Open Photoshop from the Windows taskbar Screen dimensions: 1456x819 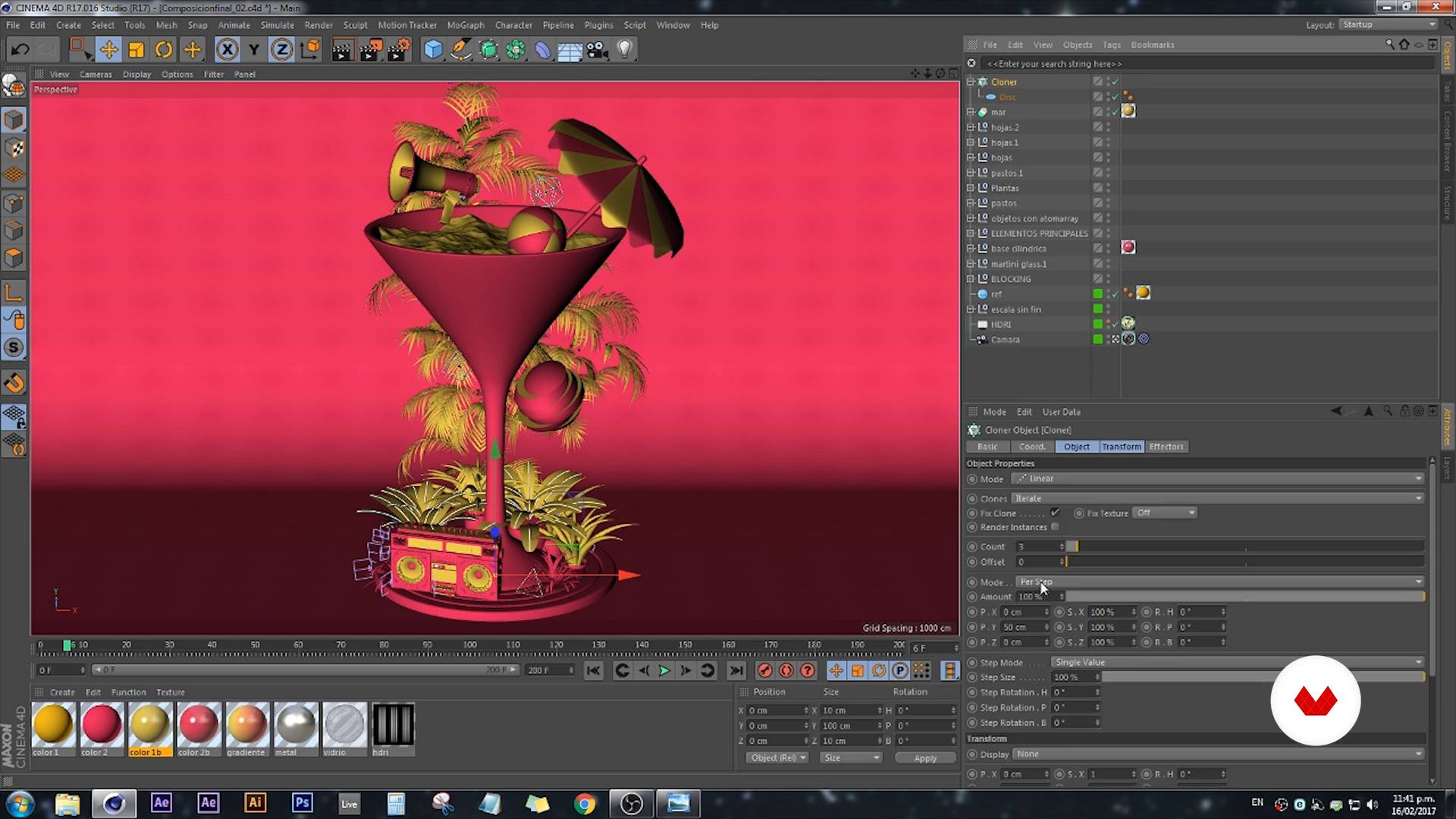[x=302, y=802]
